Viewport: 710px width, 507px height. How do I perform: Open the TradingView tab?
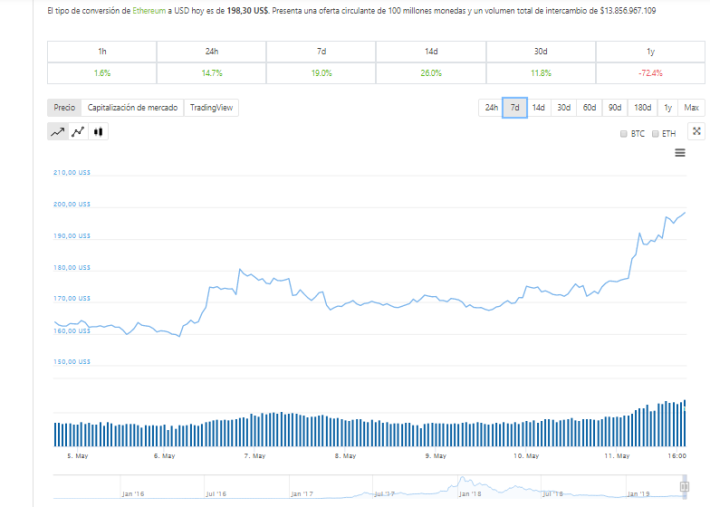tap(212, 107)
